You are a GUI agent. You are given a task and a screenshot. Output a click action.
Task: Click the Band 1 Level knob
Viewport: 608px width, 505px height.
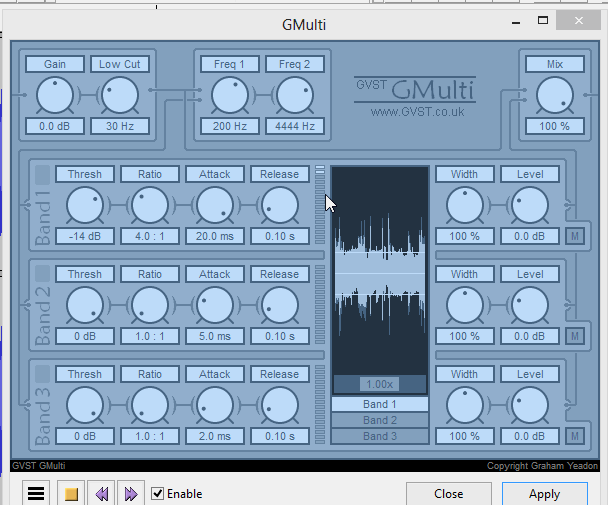(530, 205)
